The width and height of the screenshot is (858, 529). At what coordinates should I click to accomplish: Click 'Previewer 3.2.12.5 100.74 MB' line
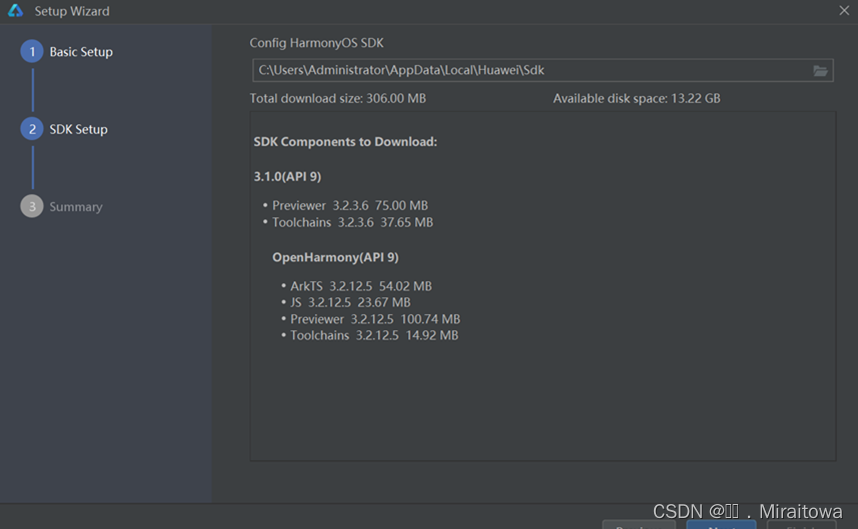pyautogui.click(x=375, y=319)
